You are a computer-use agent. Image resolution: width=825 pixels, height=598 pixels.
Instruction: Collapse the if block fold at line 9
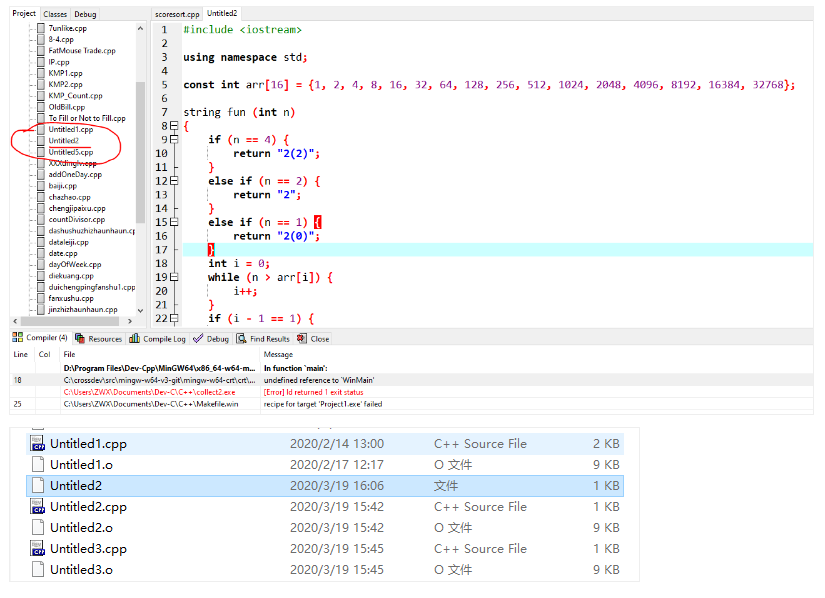tap(174, 139)
